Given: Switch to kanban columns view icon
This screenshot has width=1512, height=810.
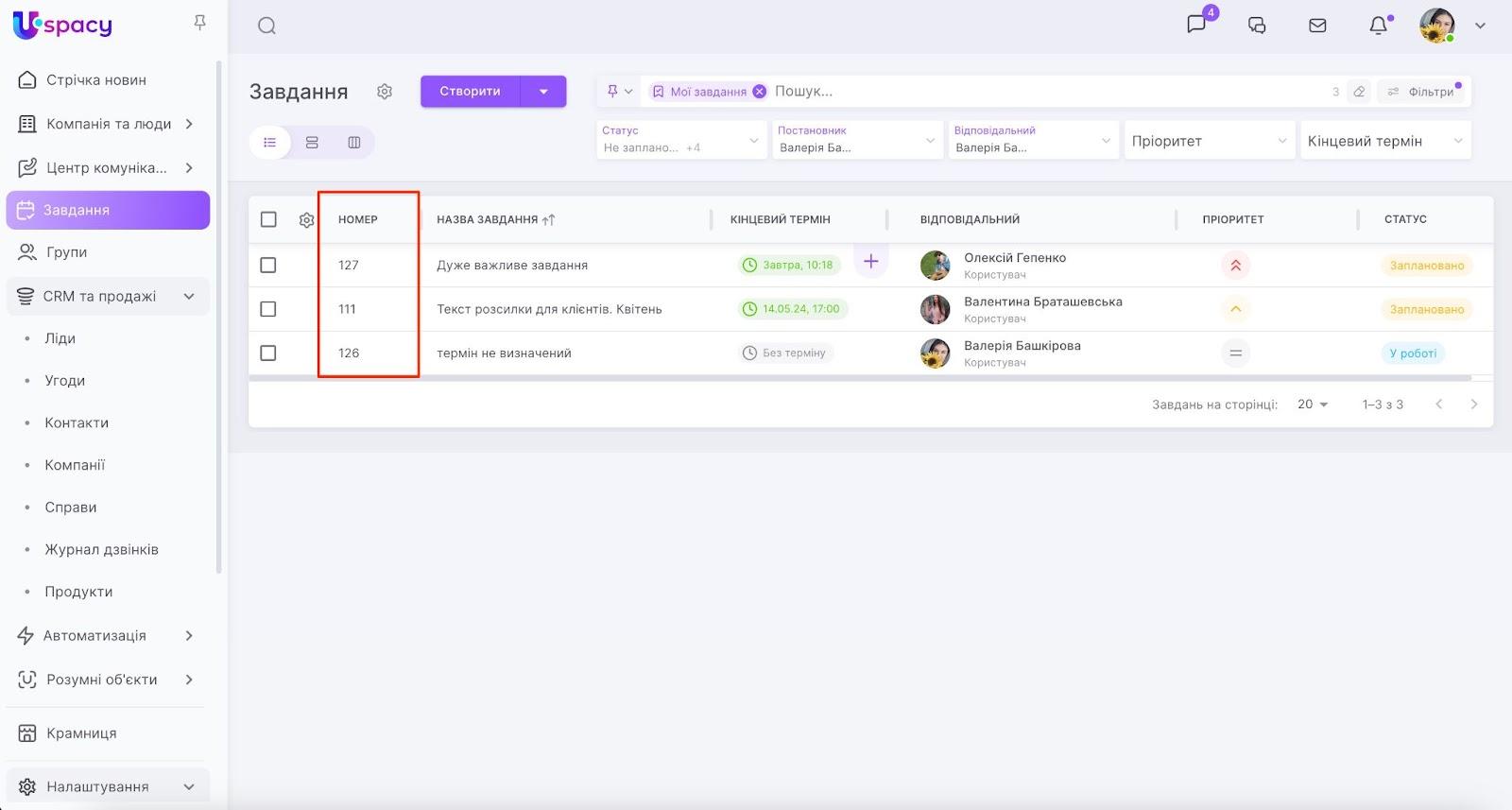Looking at the screenshot, I should pyautogui.click(x=354, y=143).
